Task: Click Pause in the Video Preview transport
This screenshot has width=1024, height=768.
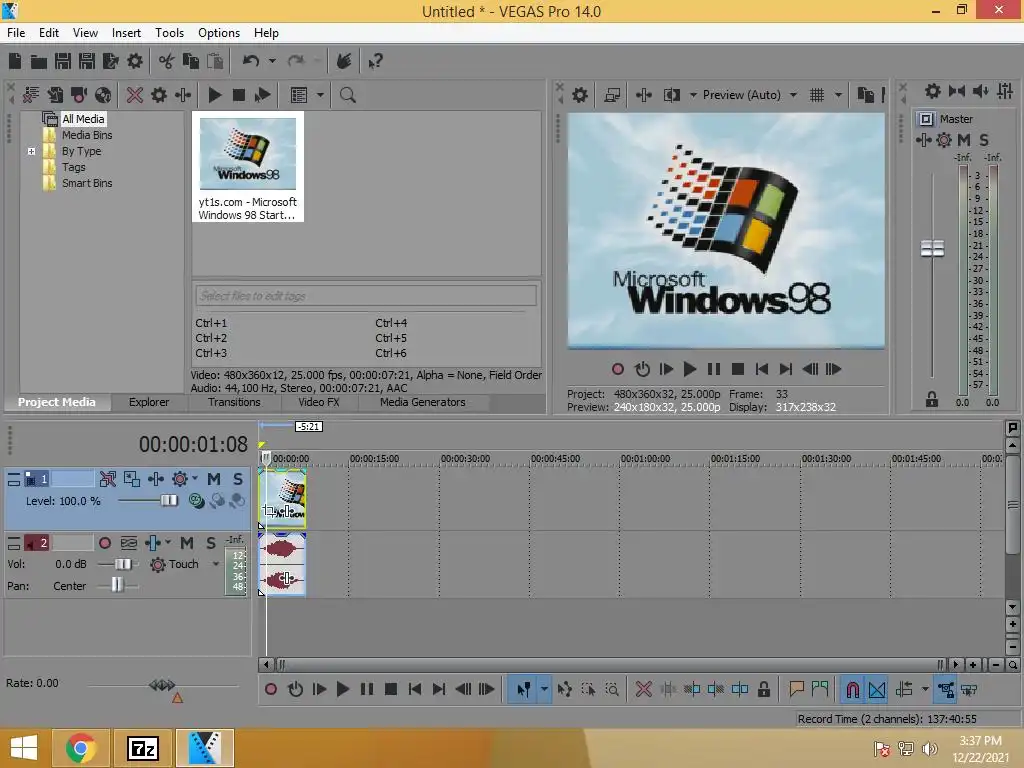Action: coord(714,369)
